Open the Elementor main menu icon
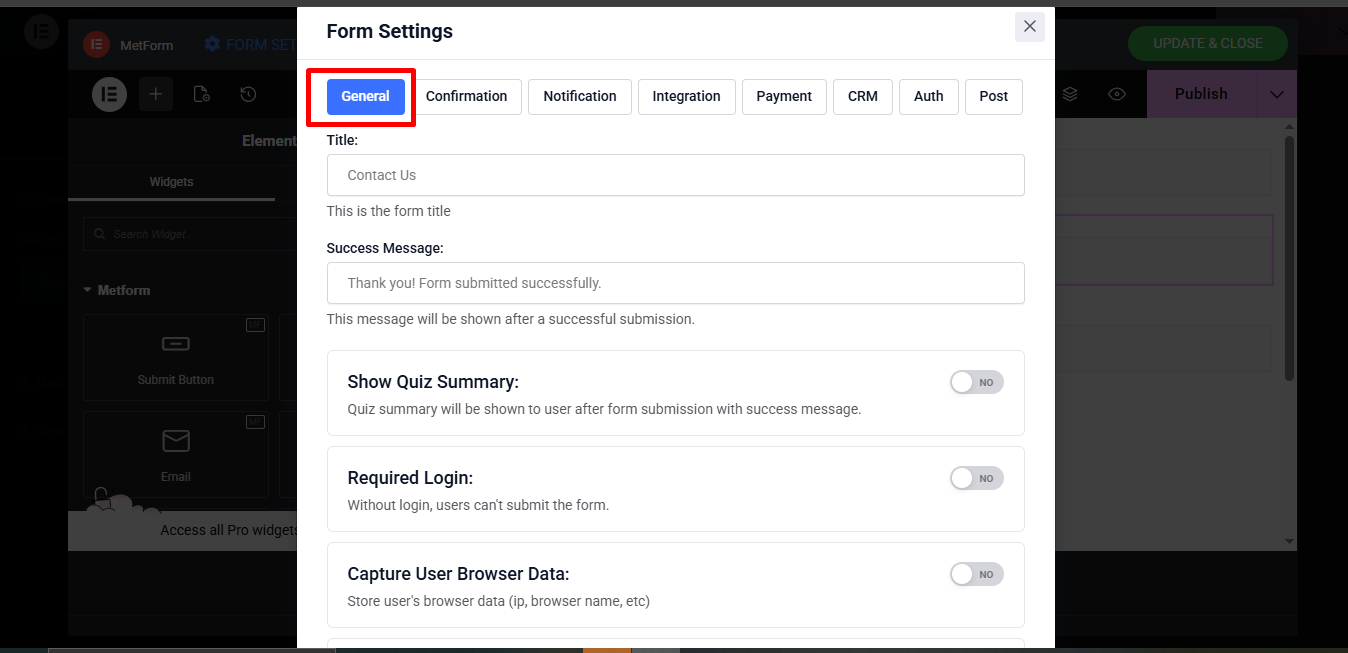1348x653 pixels. coord(109,93)
